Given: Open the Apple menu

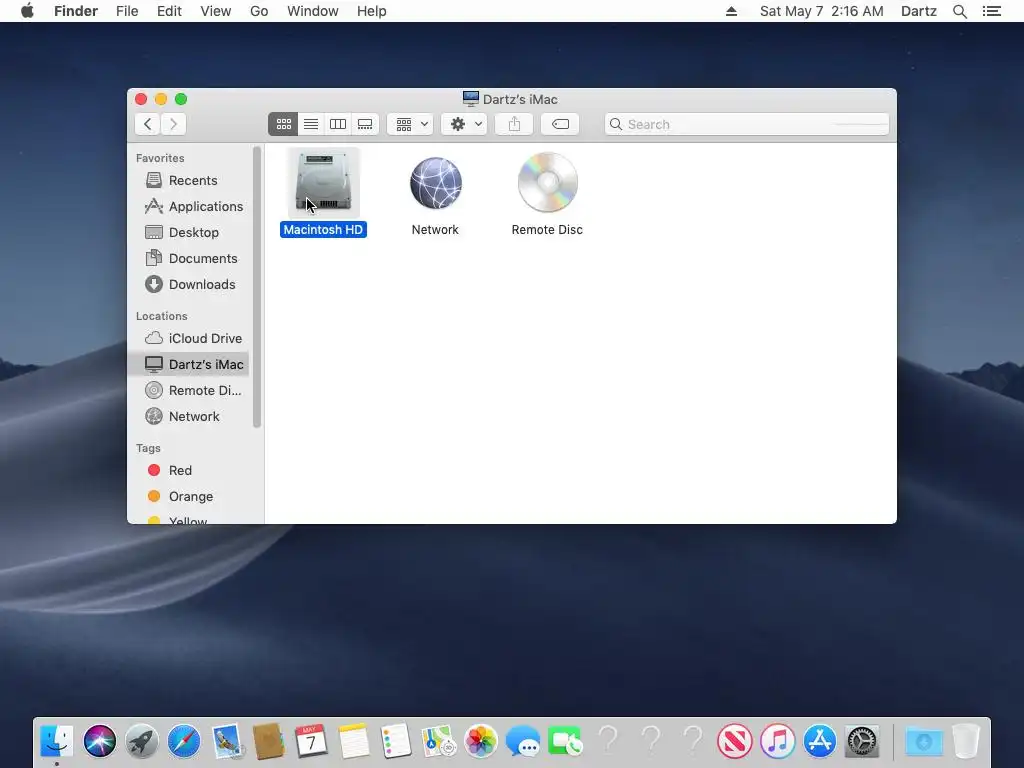Looking at the screenshot, I should (27, 11).
